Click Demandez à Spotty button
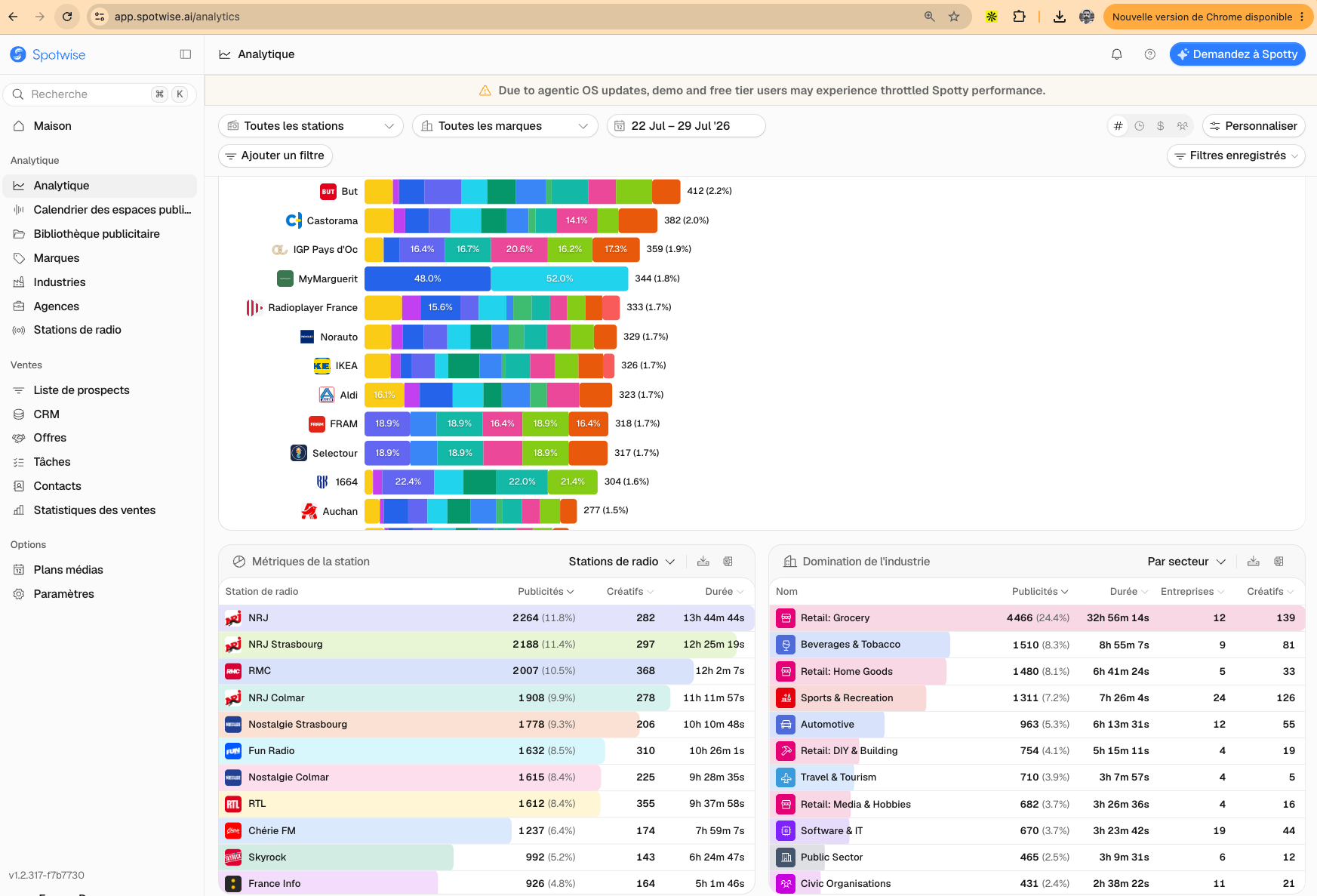The width and height of the screenshot is (1317, 896). [1237, 54]
